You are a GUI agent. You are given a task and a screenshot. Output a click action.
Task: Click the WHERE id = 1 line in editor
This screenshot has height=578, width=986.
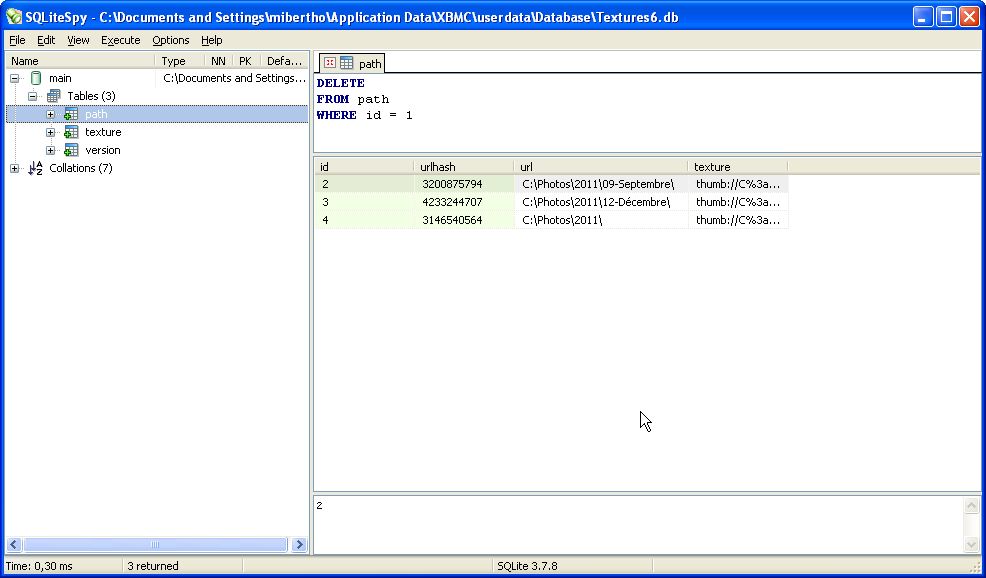click(365, 116)
